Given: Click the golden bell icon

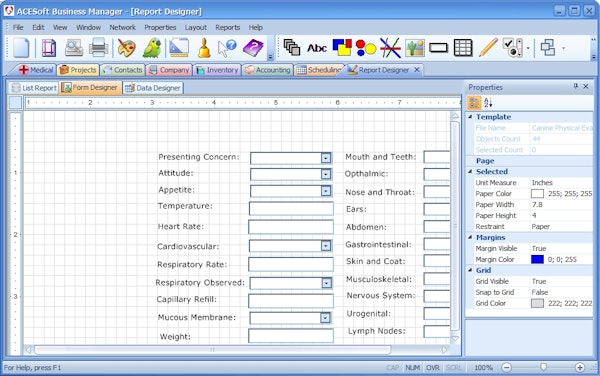Looking at the screenshot, I should pyautogui.click(x=204, y=49).
